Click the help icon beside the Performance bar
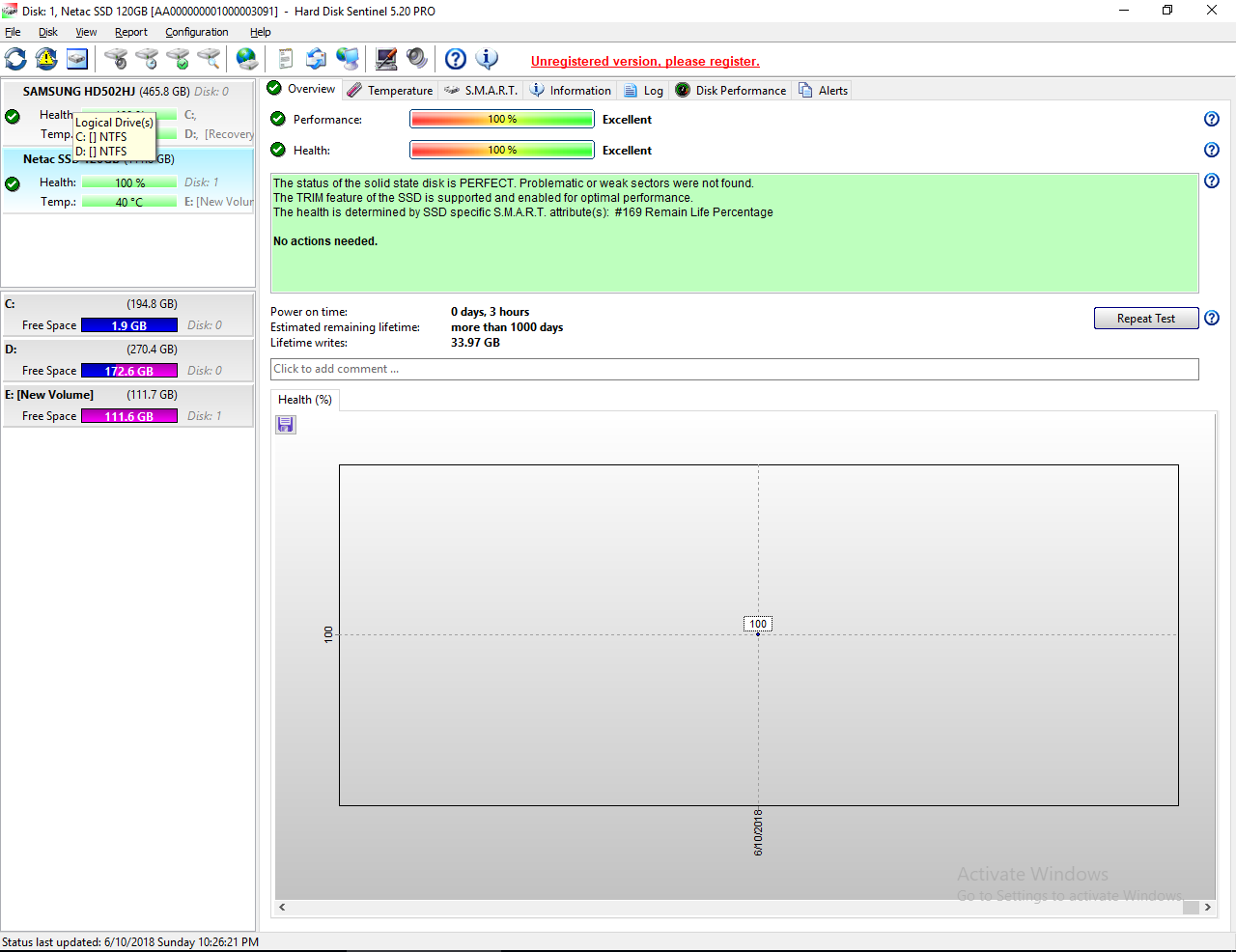1236x952 pixels. [x=1212, y=119]
